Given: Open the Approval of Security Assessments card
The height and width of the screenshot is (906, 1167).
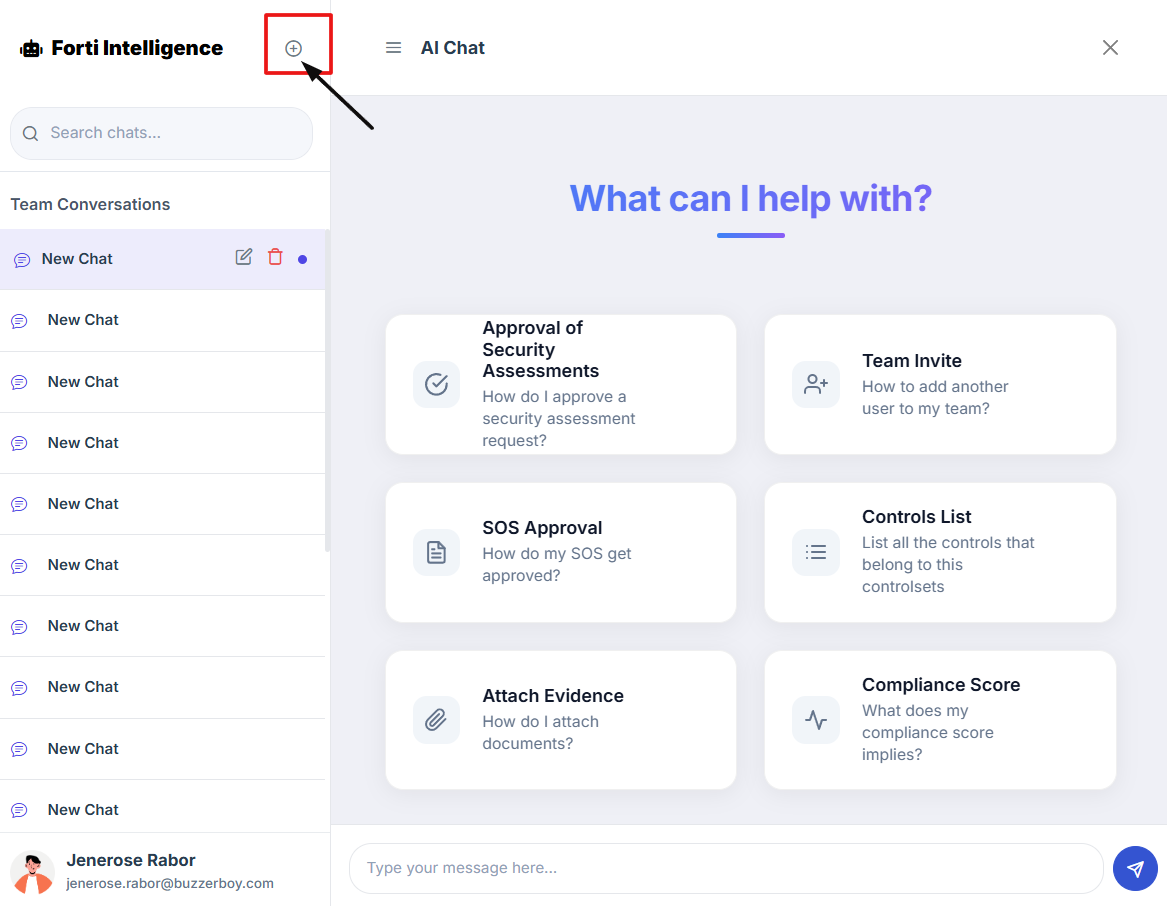Looking at the screenshot, I should click(x=560, y=384).
